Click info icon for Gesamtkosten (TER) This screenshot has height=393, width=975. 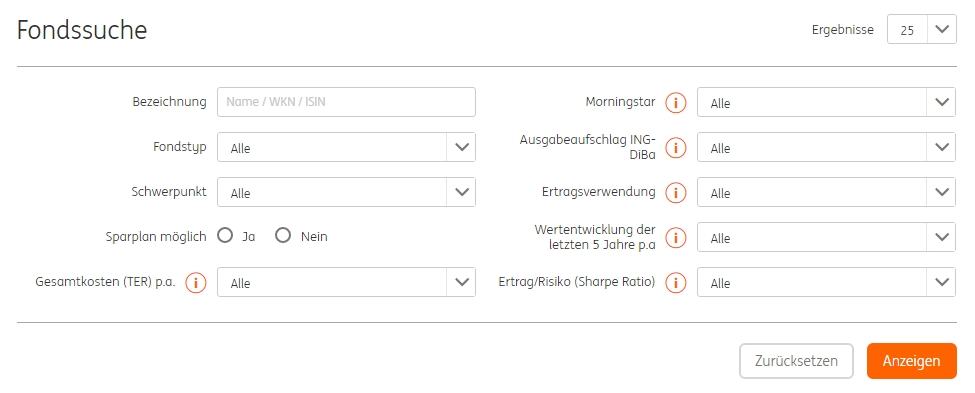coord(195,283)
